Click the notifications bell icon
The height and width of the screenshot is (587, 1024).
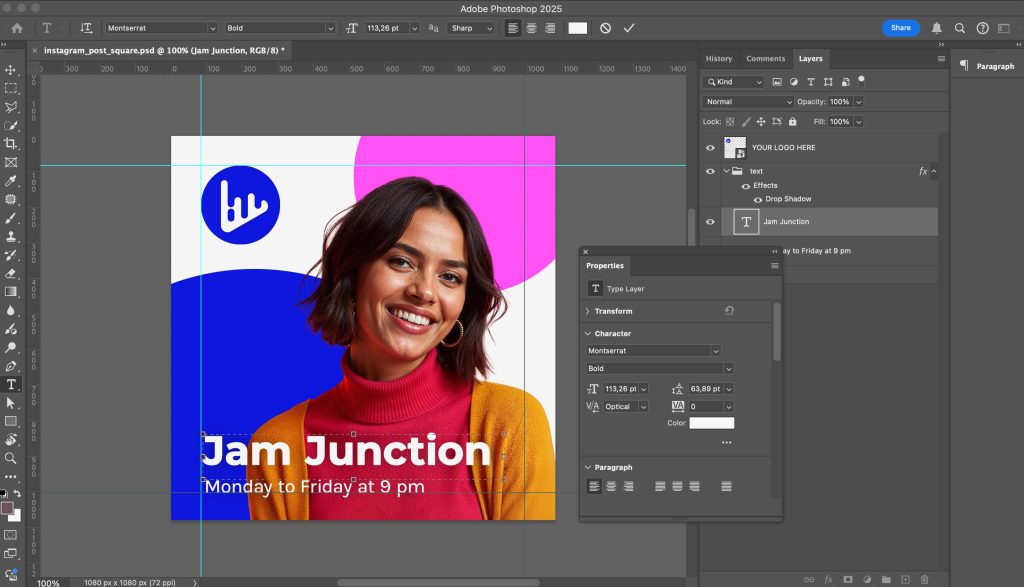pos(937,28)
